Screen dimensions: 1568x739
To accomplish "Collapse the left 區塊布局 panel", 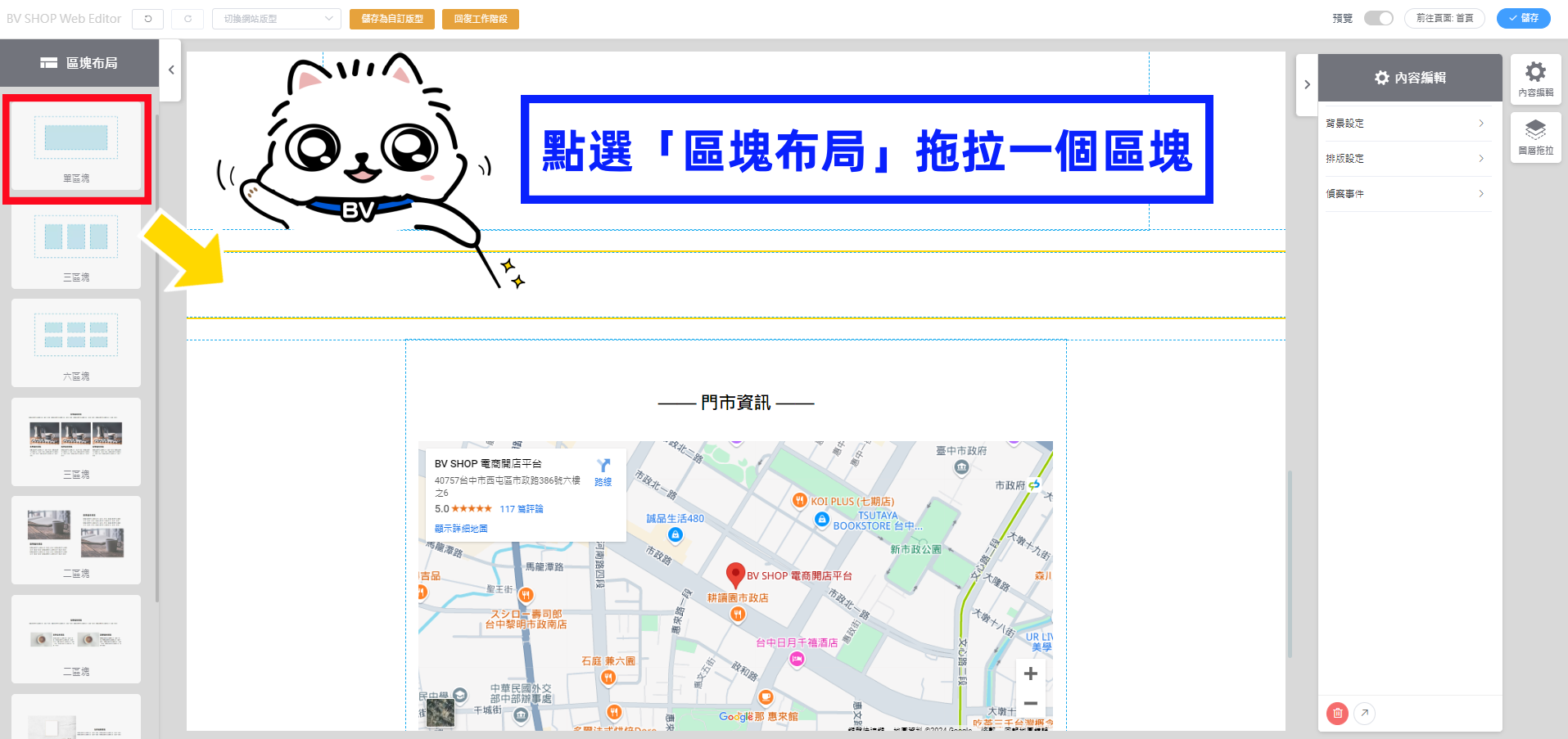I will point(171,70).
